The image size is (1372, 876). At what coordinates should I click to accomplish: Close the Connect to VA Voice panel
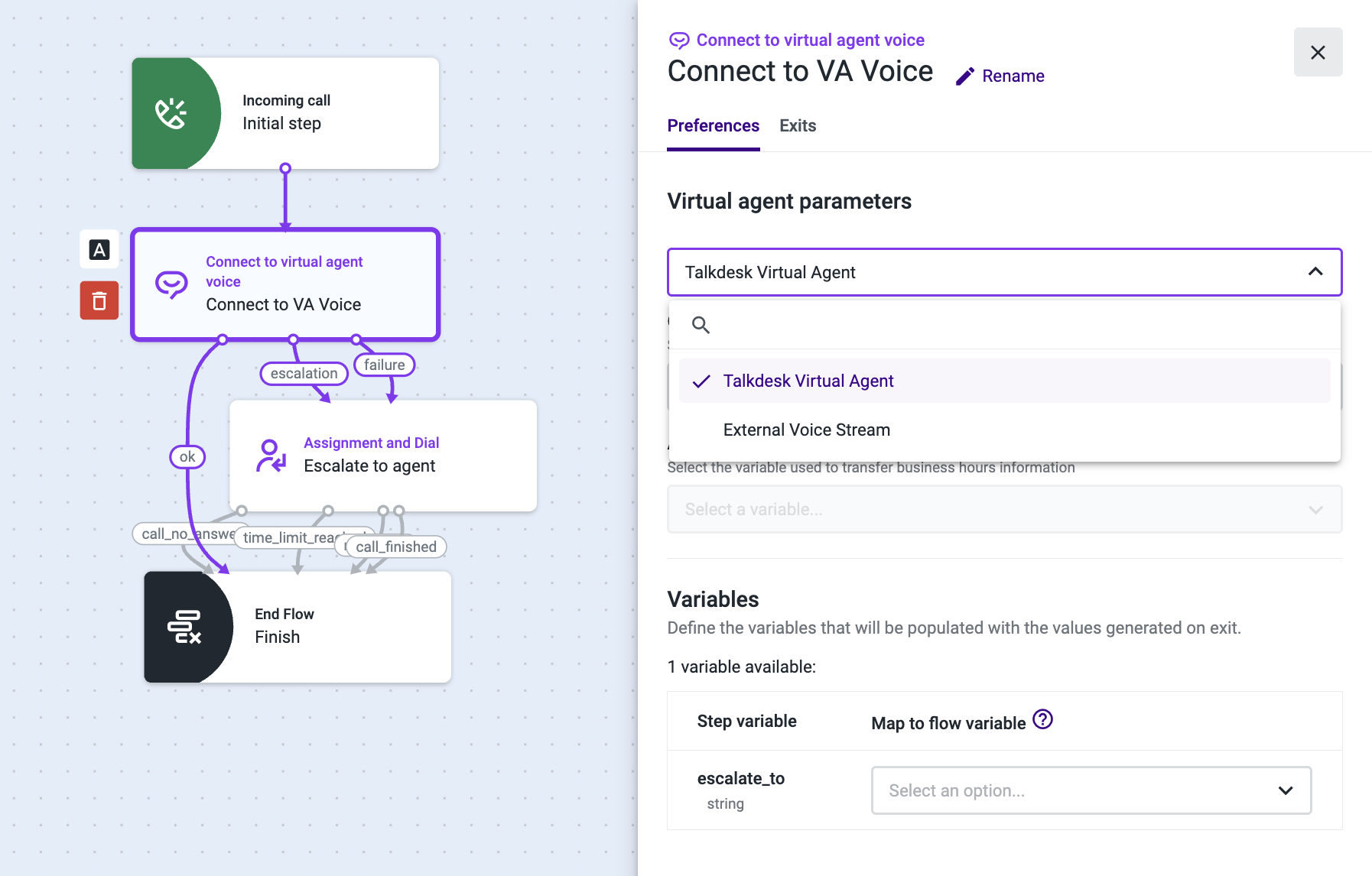pos(1318,53)
